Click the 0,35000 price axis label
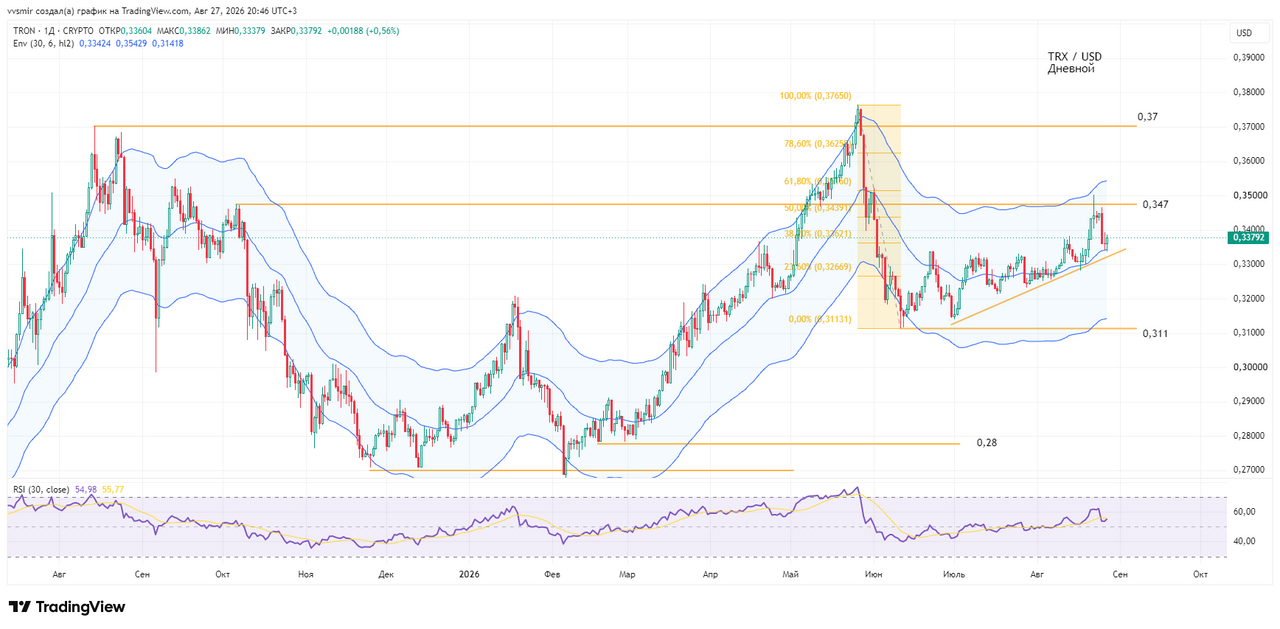The height and width of the screenshot is (629, 1280). pos(1249,195)
